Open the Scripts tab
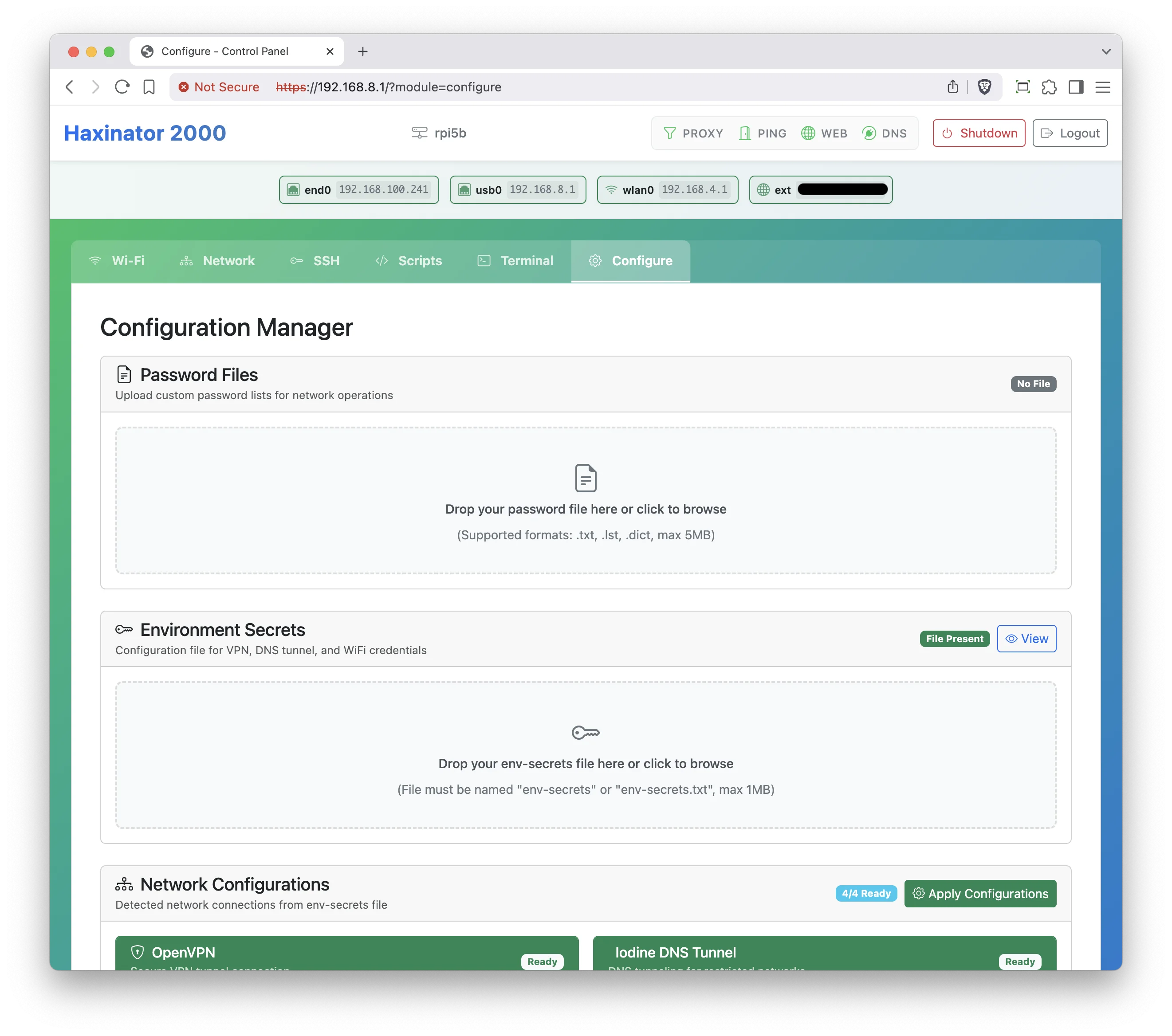Image resolution: width=1172 pixels, height=1036 pixels. [409, 261]
